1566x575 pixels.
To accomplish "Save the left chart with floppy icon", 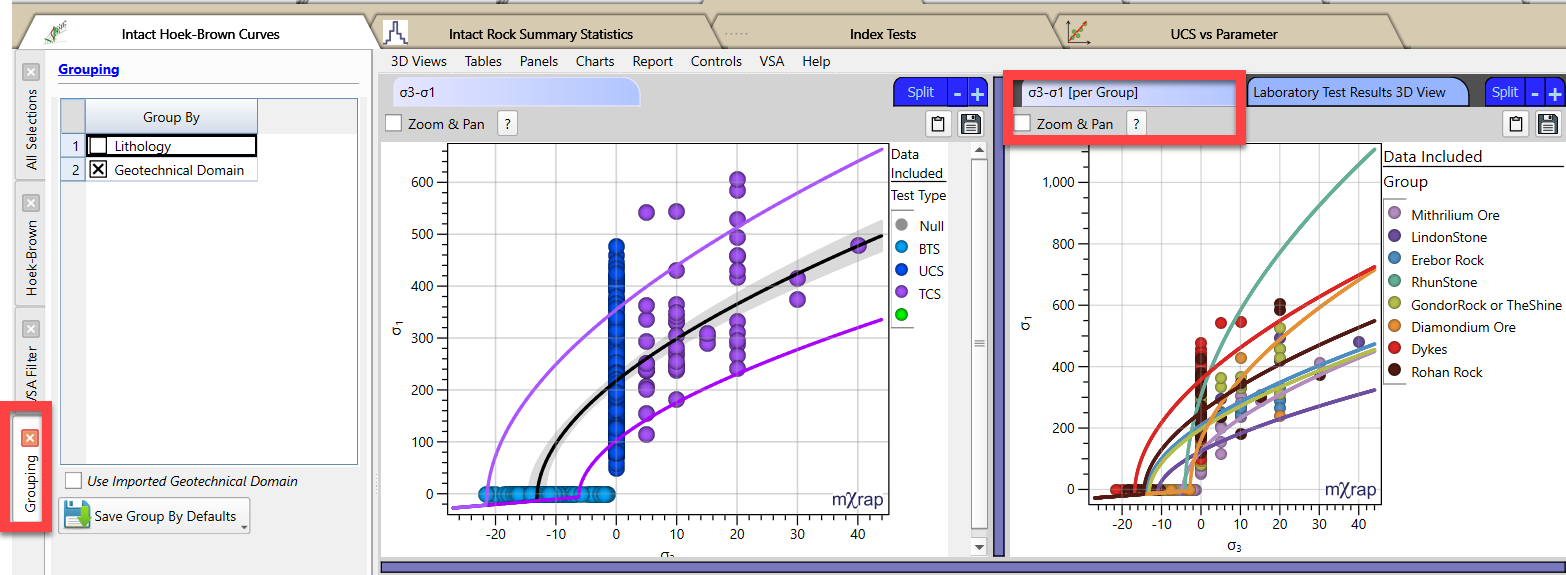I will [970, 124].
